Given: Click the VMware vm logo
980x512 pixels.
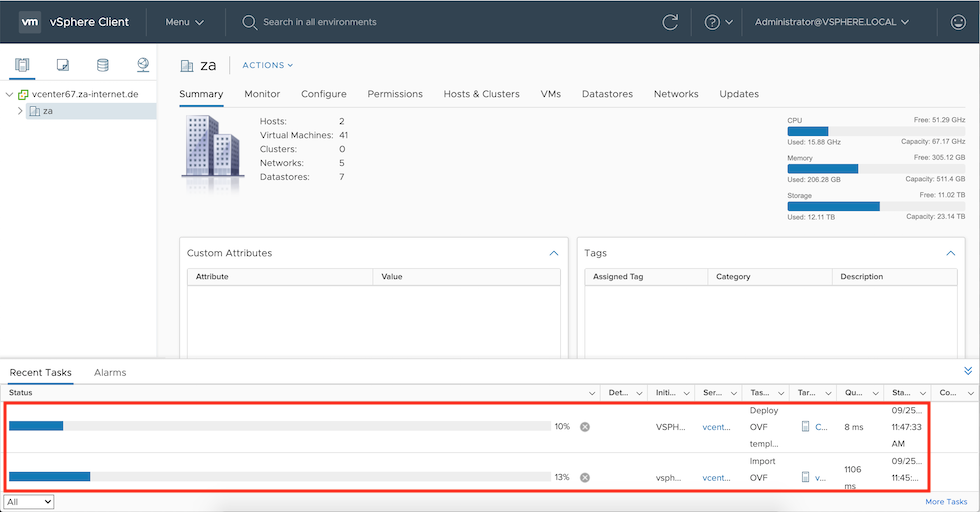Looking at the screenshot, I should (x=30, y=22).
